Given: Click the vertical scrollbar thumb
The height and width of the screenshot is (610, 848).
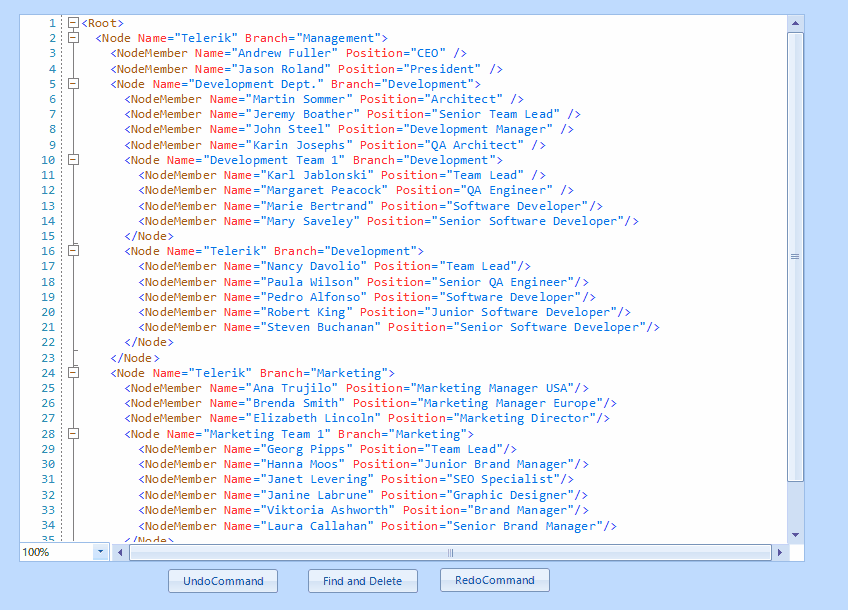Looking at the screenshot, I should tap(795, 257).
